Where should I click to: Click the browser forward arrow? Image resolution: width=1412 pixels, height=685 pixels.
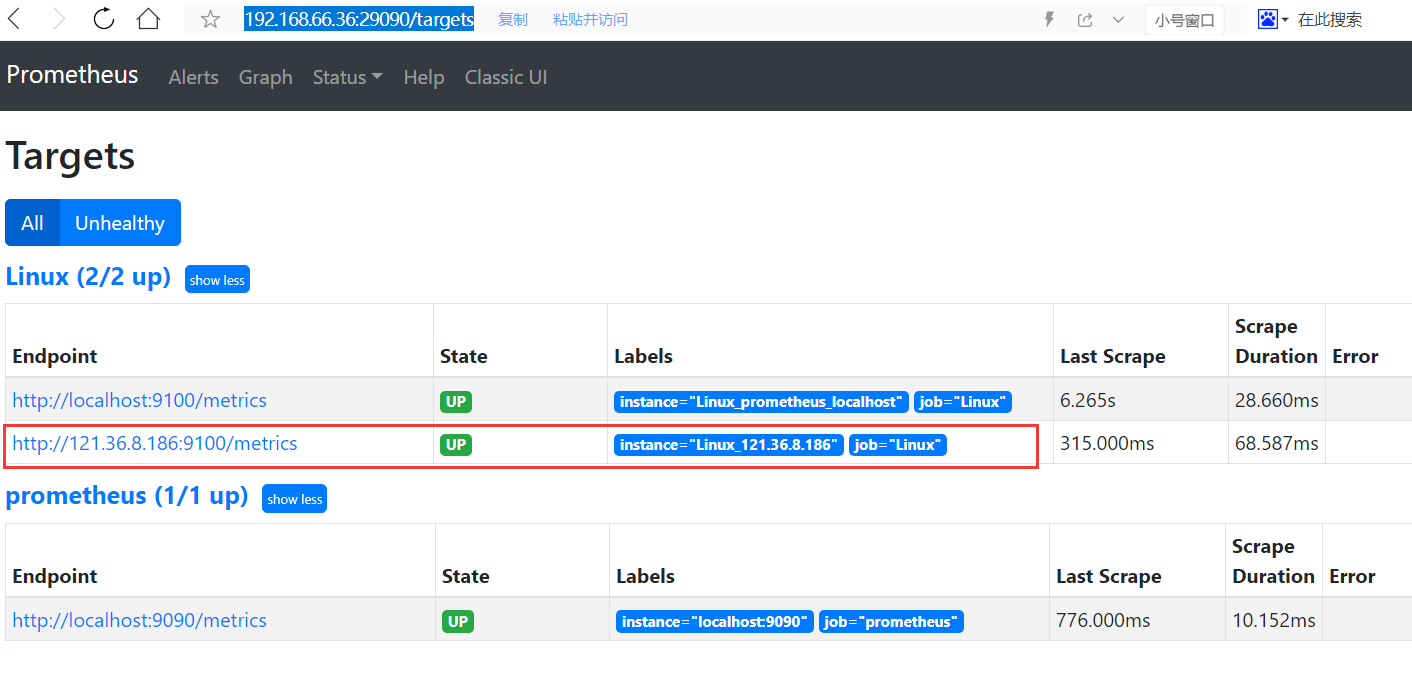60,19
